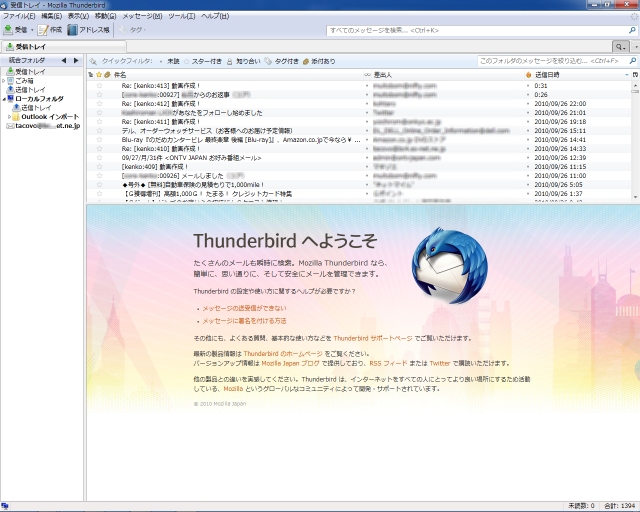Screen dimensions: 640x512
Task: Select the 受信トレイ tab
Action: tap(63, 47)
